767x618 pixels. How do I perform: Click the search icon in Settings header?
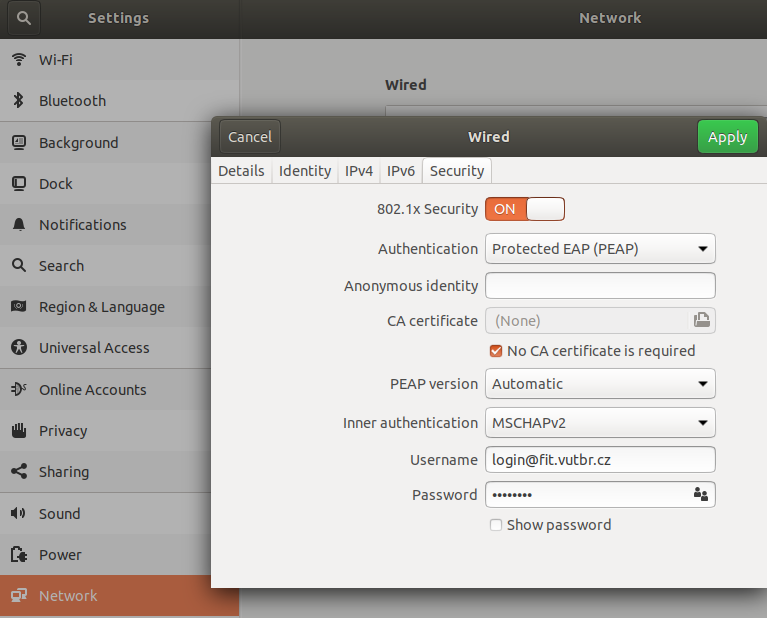tap(23, 18)
